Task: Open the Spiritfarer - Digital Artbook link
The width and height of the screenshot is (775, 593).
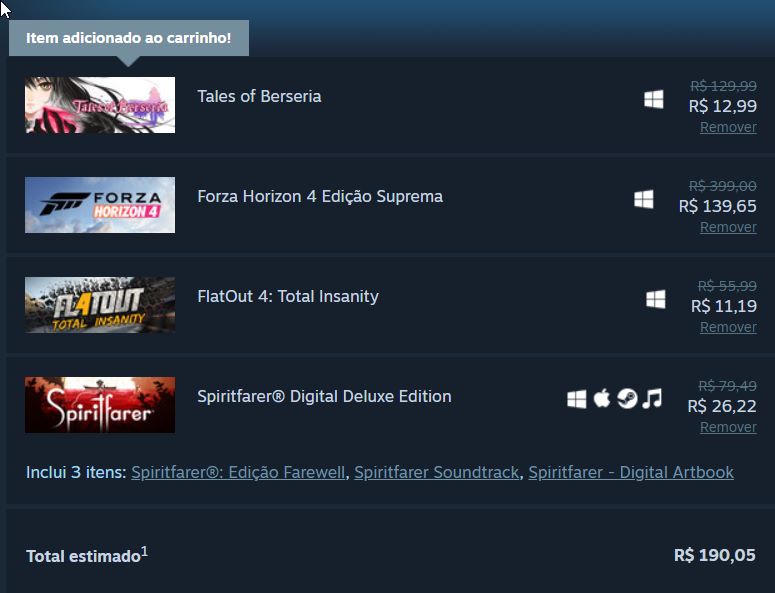Action: point(631,472)
